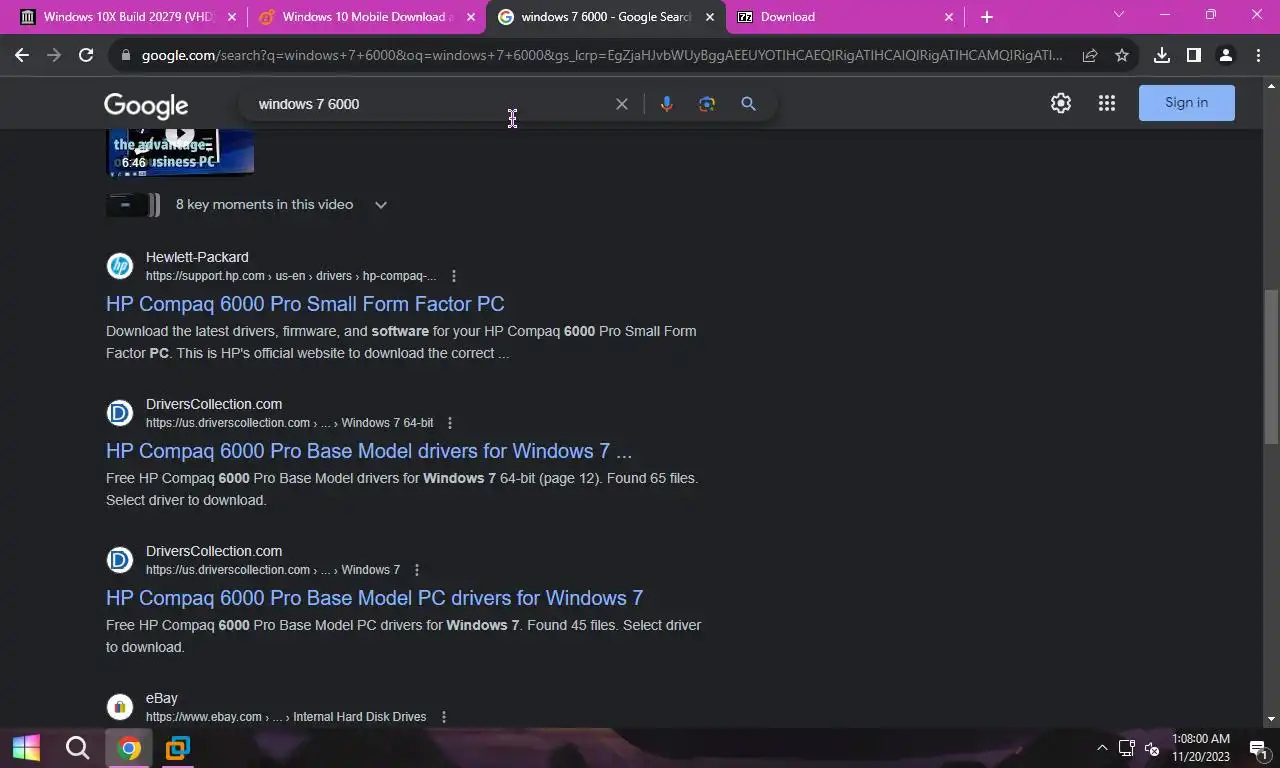The height and width of the screenshot is (768, 1280).
Task: Click the windows 7 6000 search field
Action: click(x=430, y=104)
